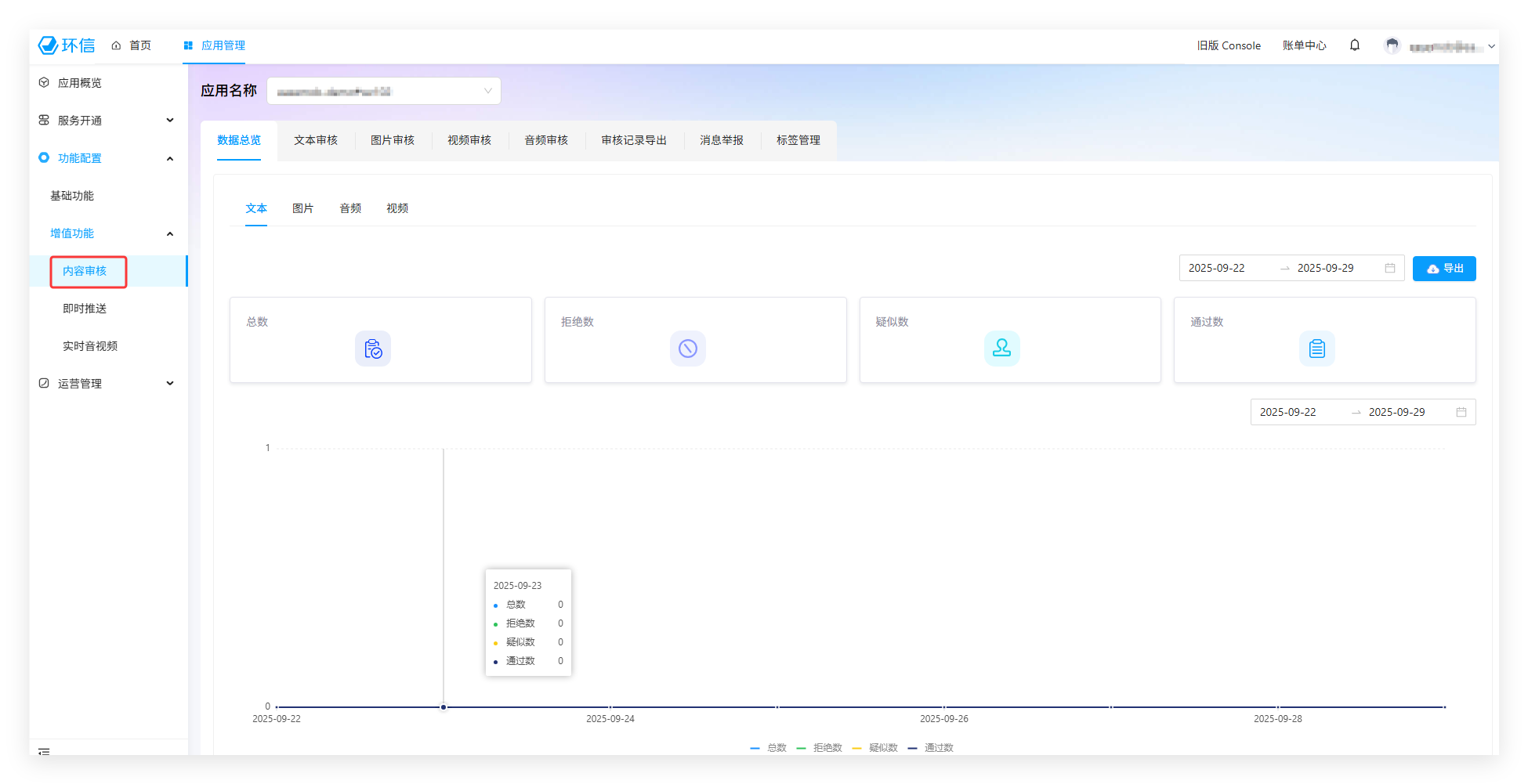Open the 应用名称 dropdown selector
This screenshot has width=1528, height=784.
point(384,91)
